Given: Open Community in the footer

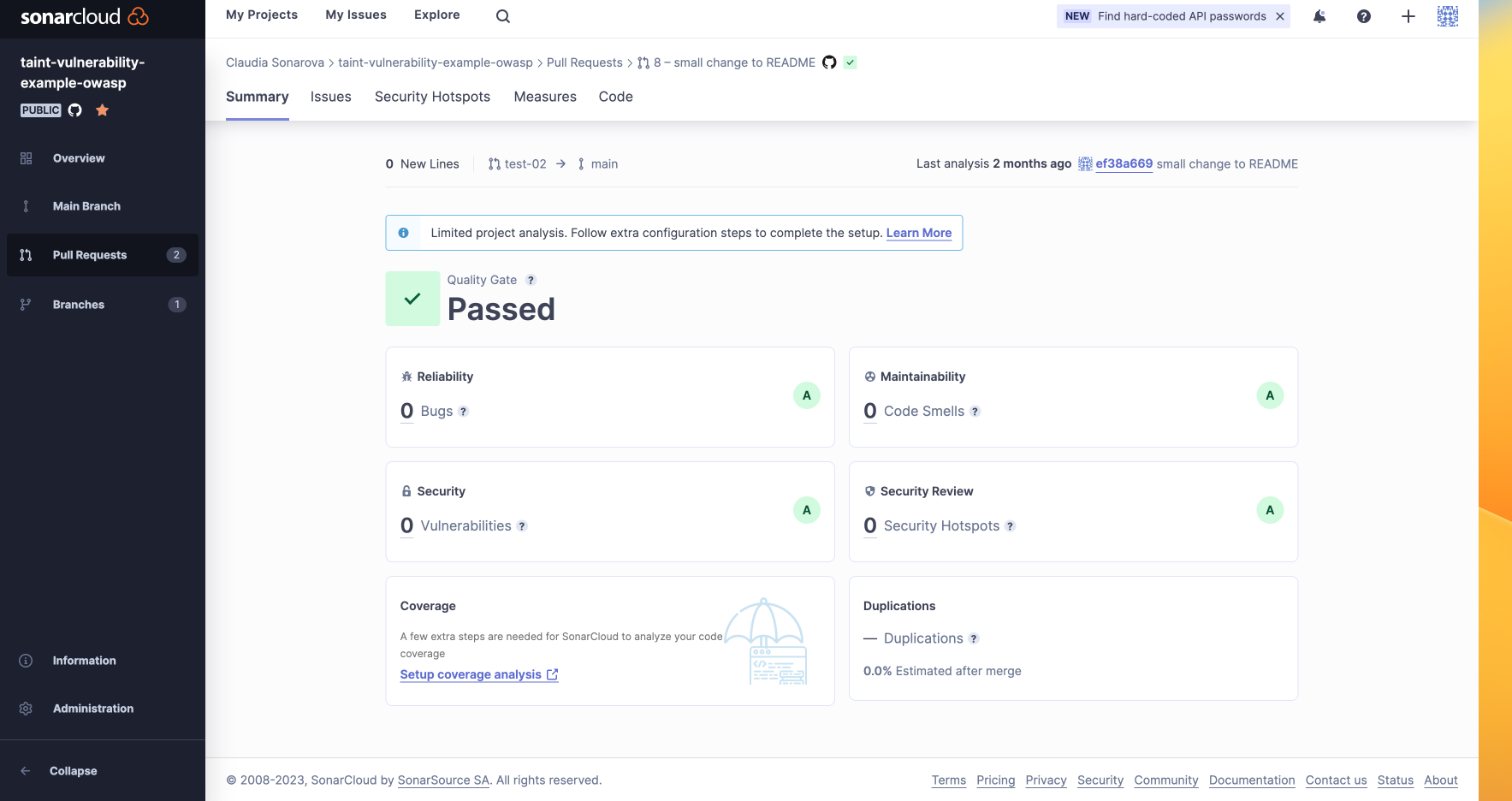Looking at the screenshot, I should [x=1166, y=780].
